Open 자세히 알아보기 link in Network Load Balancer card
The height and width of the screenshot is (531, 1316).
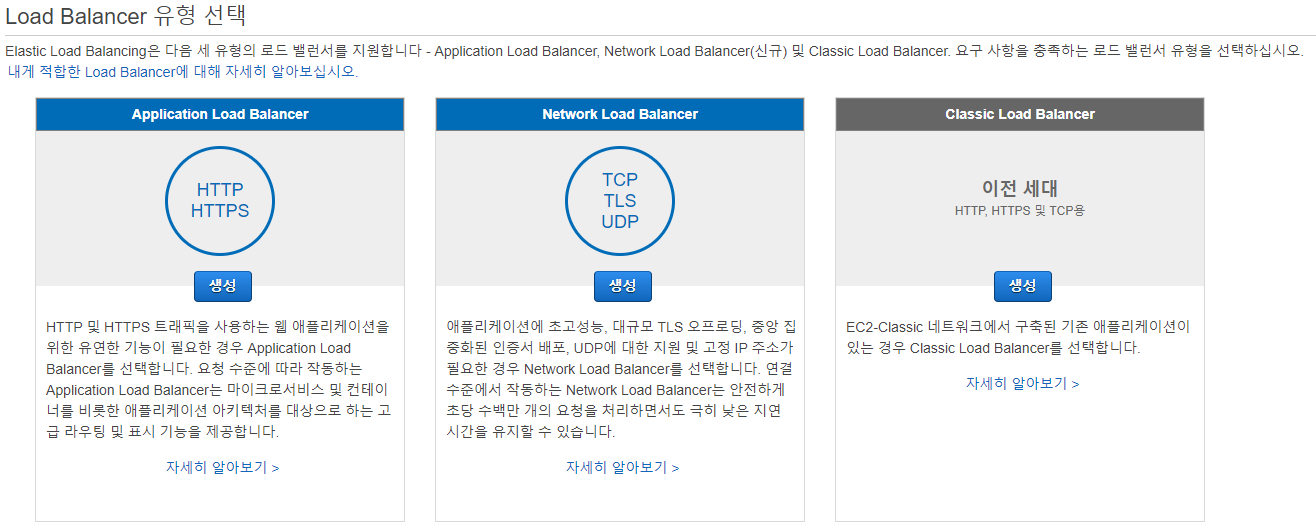(x=622, y=467)
